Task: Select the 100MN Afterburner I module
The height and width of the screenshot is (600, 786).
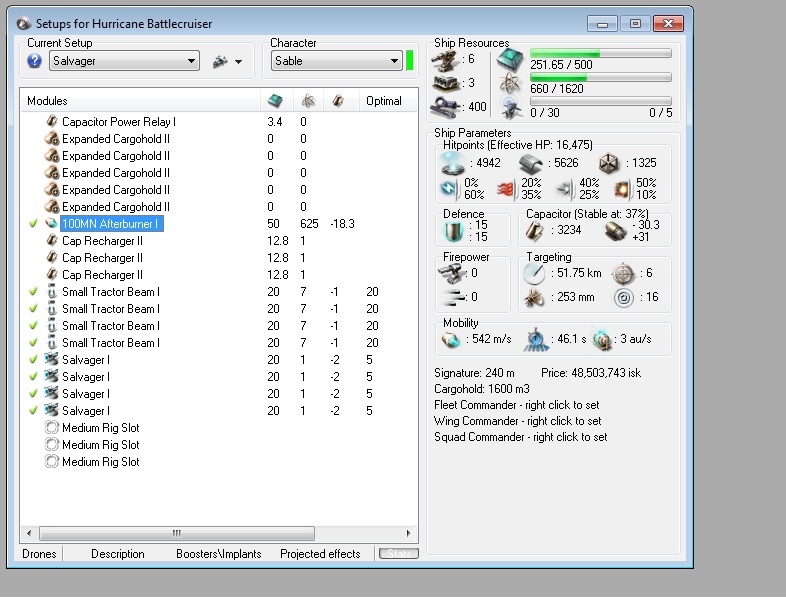Action: [x=111, y=224]
